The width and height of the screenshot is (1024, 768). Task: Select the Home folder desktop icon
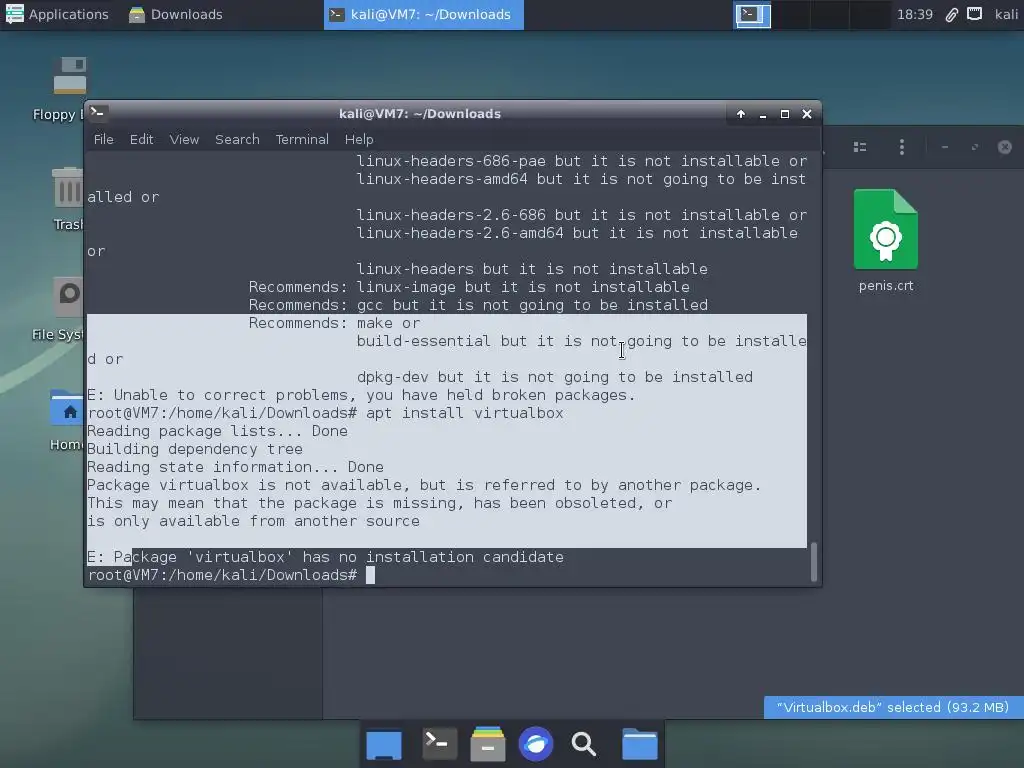tap(67, 410)
